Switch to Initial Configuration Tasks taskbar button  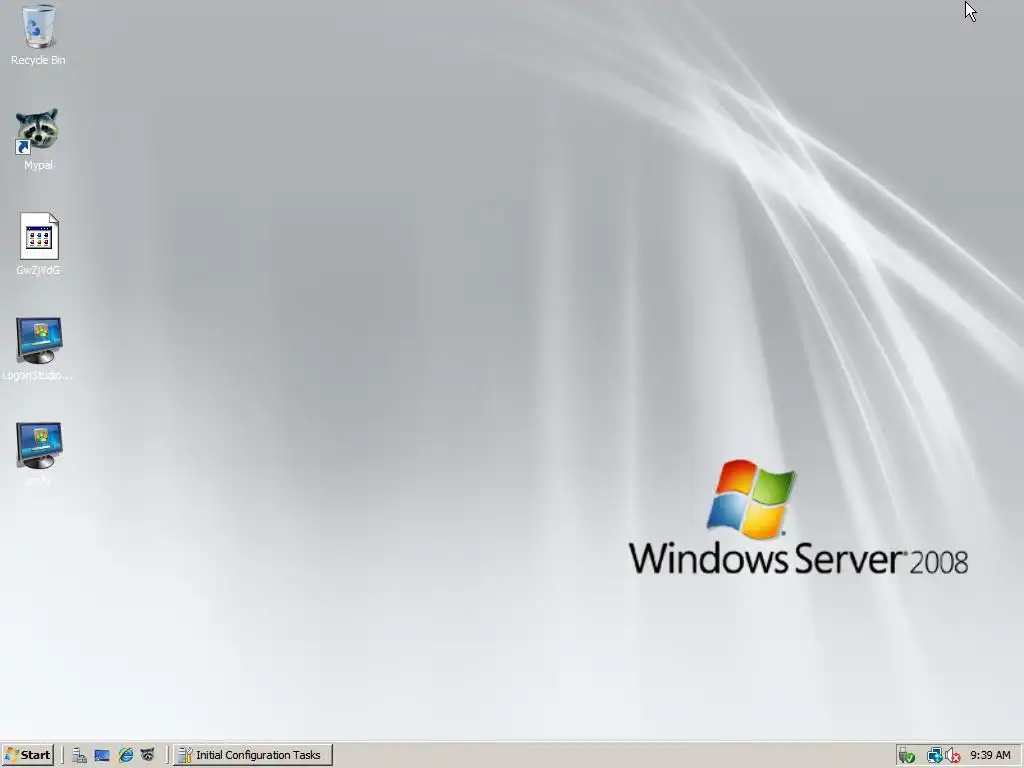click(x=253, y=755)
